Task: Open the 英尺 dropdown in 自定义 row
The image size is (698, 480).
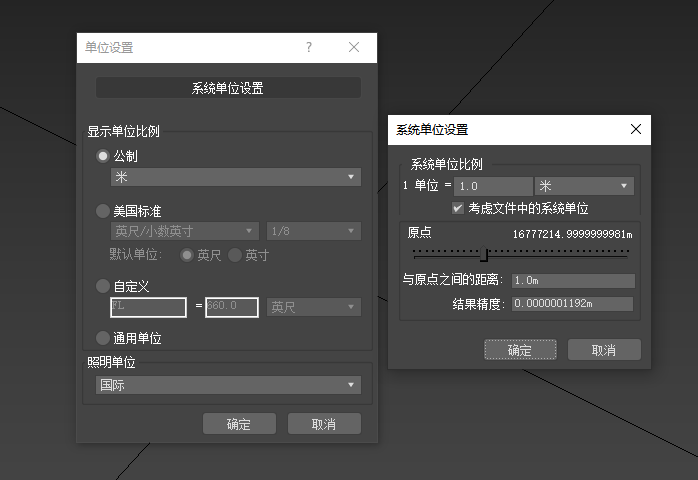Action: (x=313, y=307)
